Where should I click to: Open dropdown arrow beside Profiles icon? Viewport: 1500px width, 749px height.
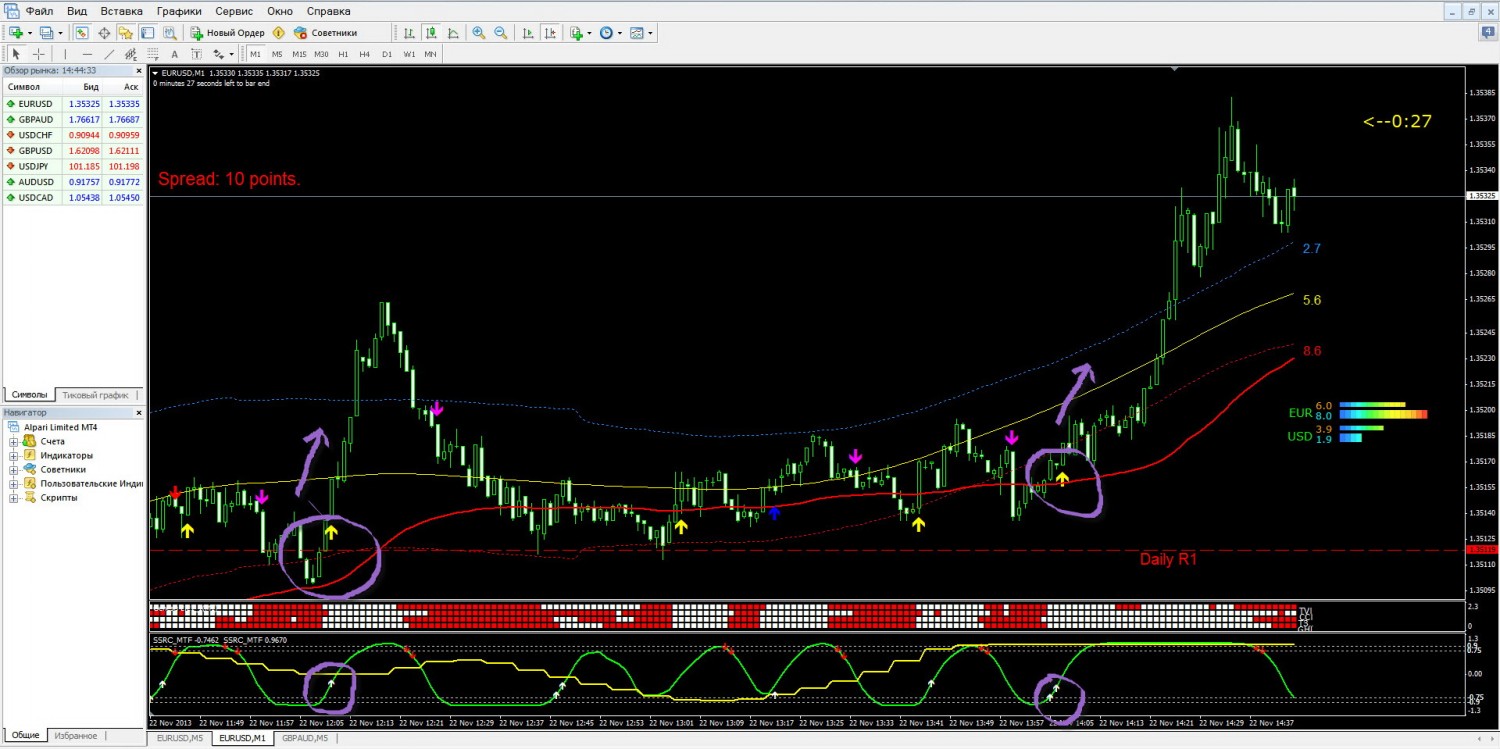pyautogui.click(x=60, y=33)
